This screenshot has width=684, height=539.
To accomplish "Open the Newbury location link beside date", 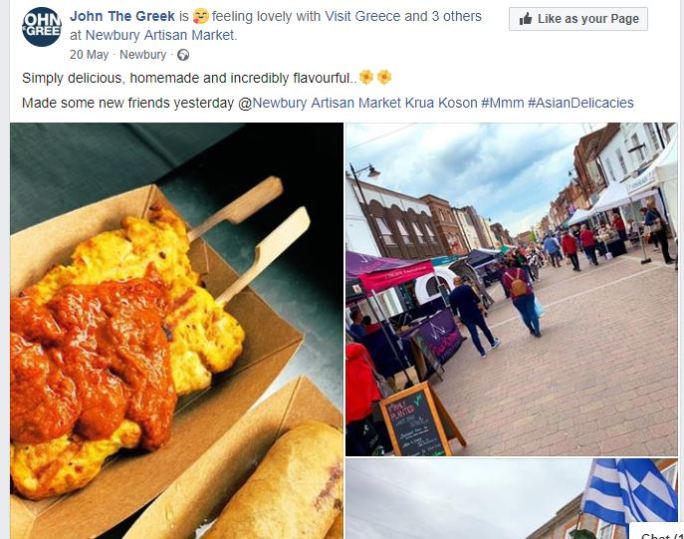I will click(x=143, y=55).
